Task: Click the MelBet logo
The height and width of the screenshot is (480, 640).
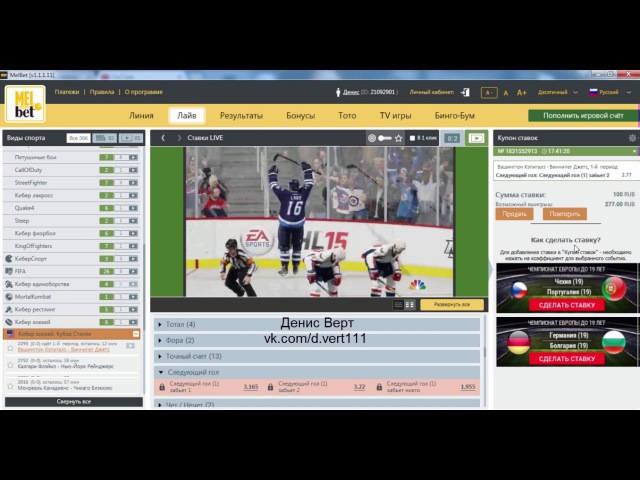Action: coord(25,104)
